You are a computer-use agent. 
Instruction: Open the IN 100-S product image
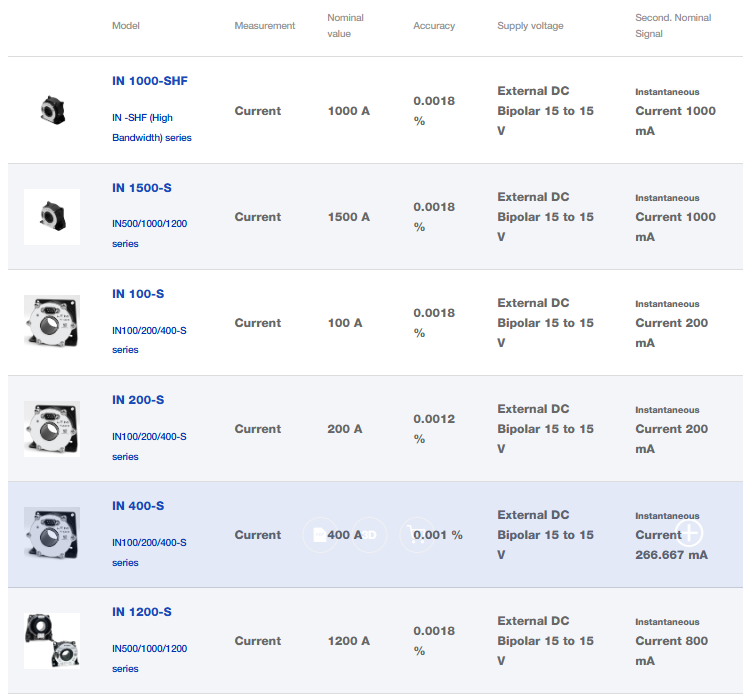point(52,322)
